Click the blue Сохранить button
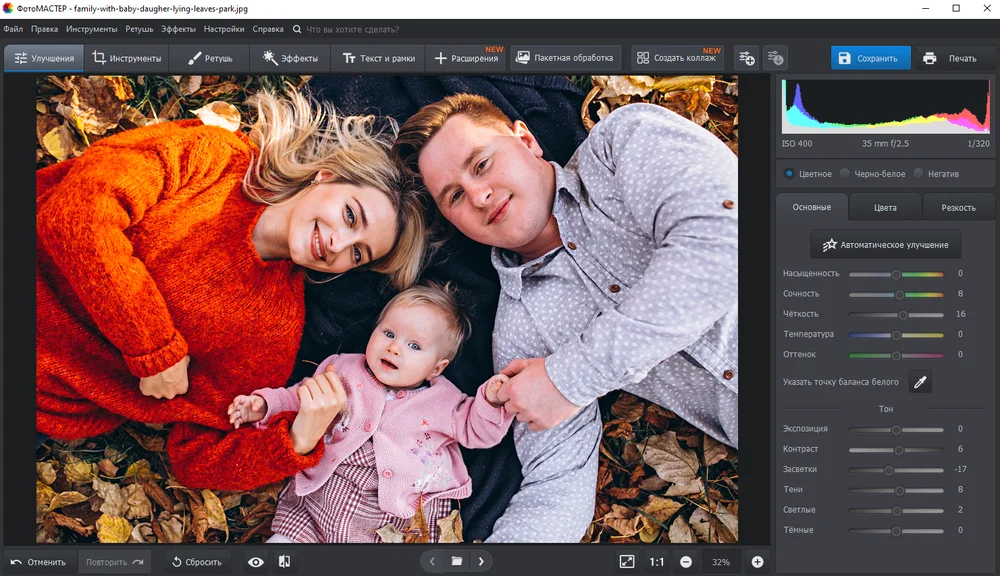This screenshot has width=1000, height=576. pyautogui.click(x=870, y=58)
